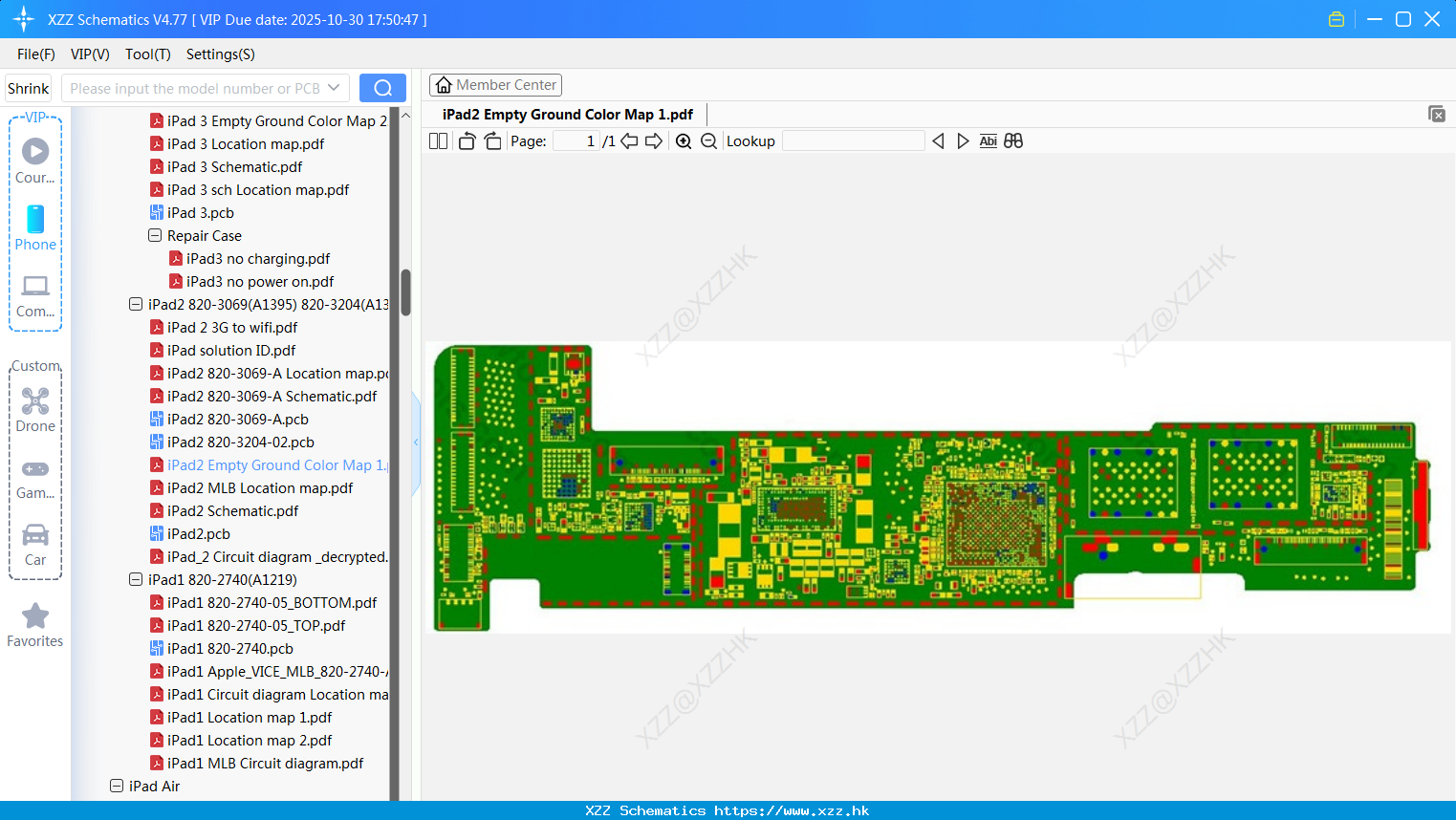Viewport: 1456px width, 820px height.
Task: Click the file tree vertical scrollbar thumb
Action: [405, 292]
